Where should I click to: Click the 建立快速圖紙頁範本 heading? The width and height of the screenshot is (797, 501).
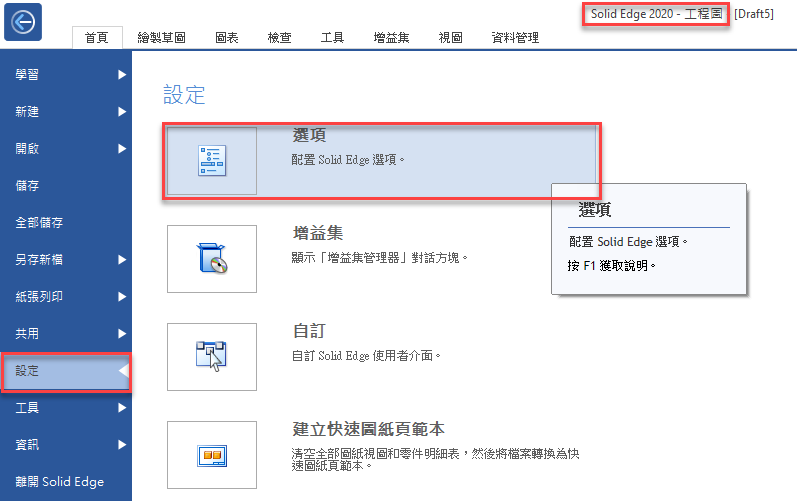click(x=369, y=429)
